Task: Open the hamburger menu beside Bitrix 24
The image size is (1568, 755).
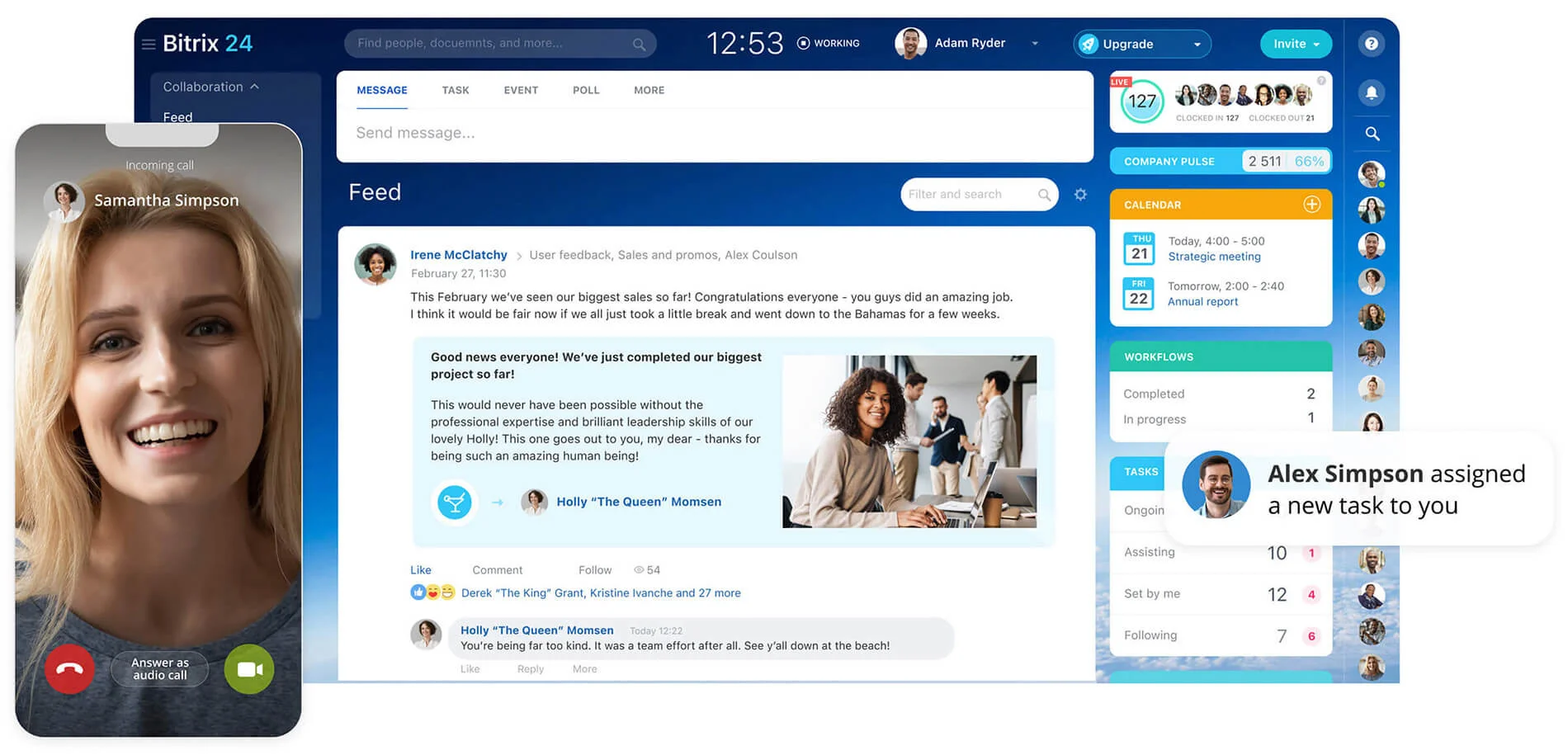Action: (149, 44)
